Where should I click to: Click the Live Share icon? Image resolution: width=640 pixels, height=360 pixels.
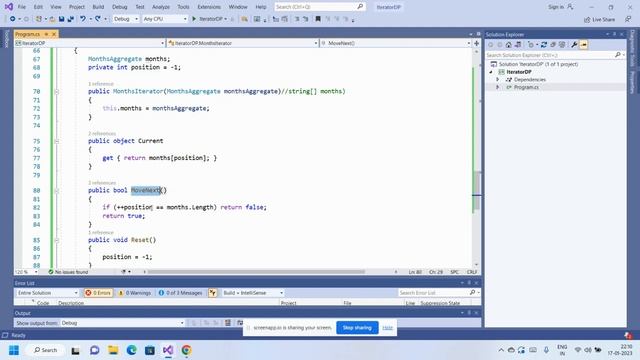pos(587,19)
